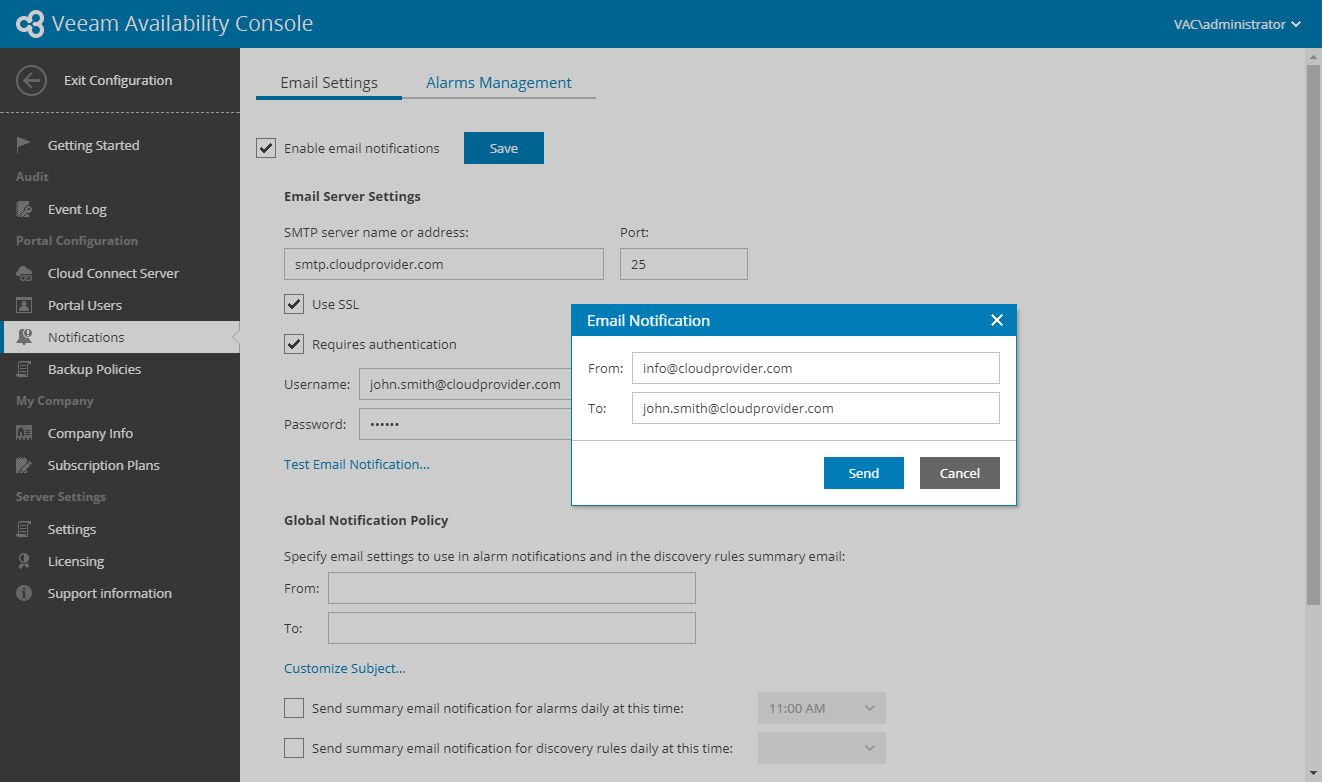Click the Getting Started flag icon
1322x782 pixels.
(x=24, y=145)
